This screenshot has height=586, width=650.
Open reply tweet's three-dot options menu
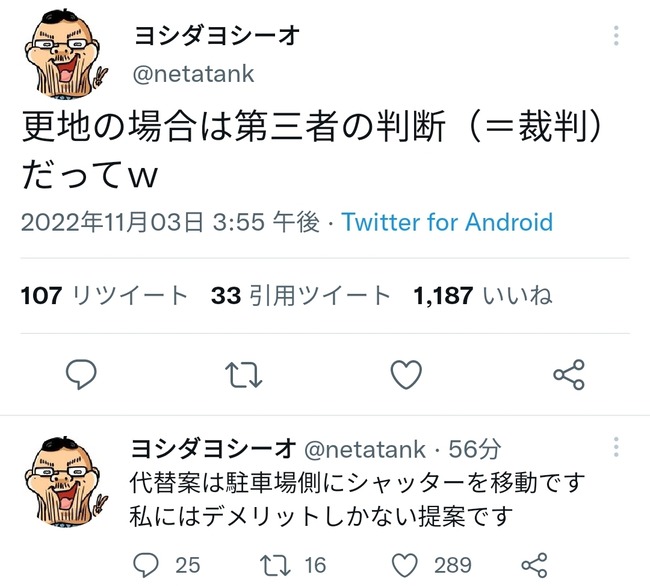click(x=617, y=447)
